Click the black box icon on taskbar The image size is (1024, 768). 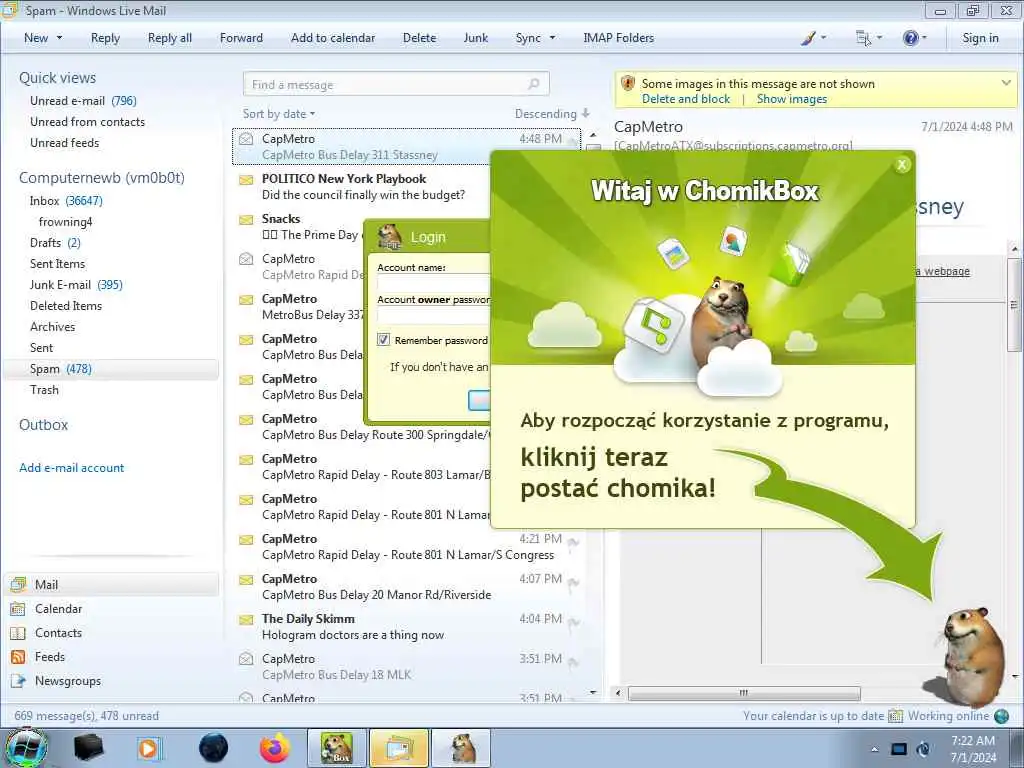tap(89, 748)
